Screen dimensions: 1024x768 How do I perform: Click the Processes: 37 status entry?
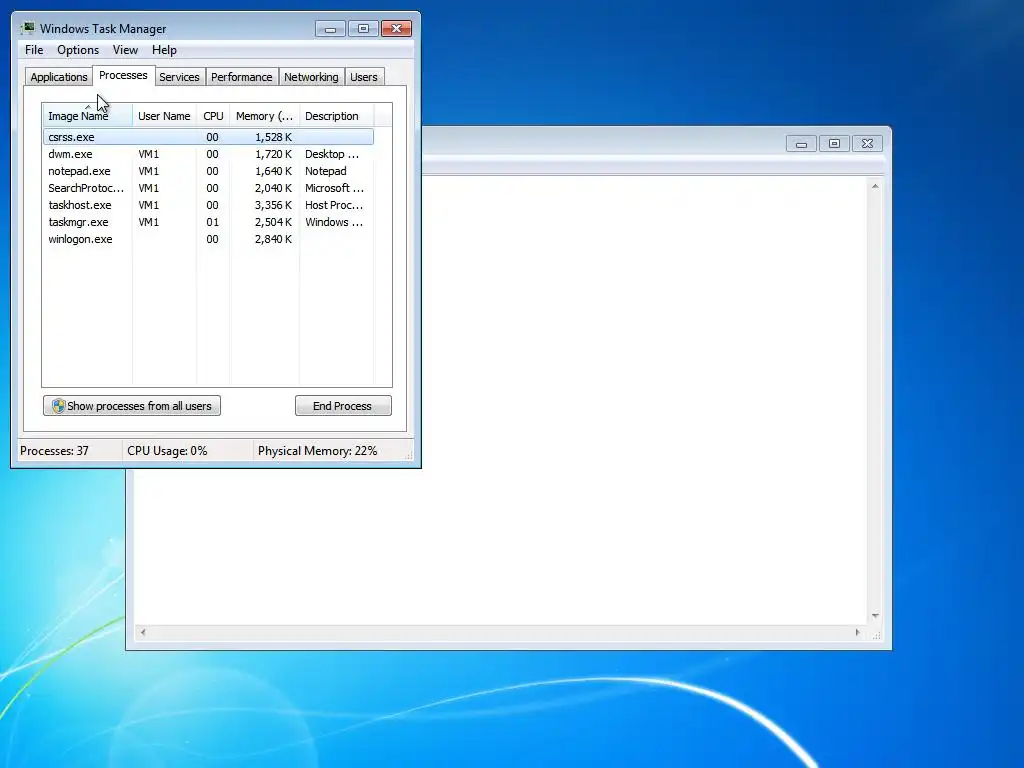(x=54, y=451)
